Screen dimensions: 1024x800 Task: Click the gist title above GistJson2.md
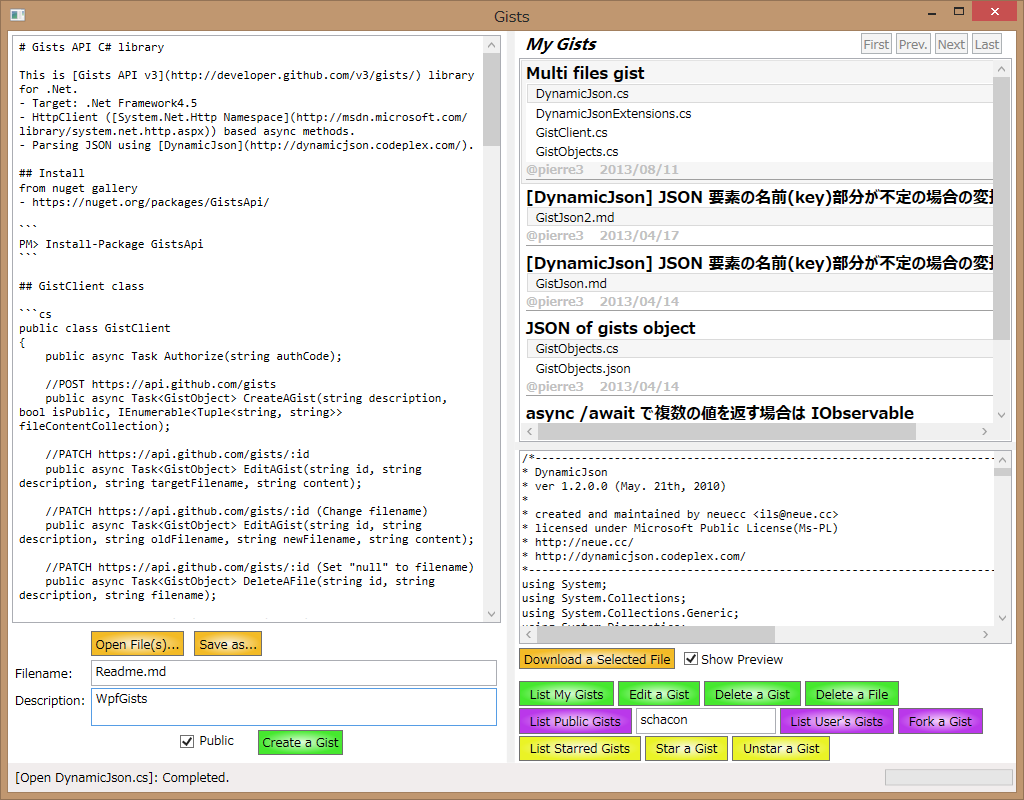(x=760, y=197)
